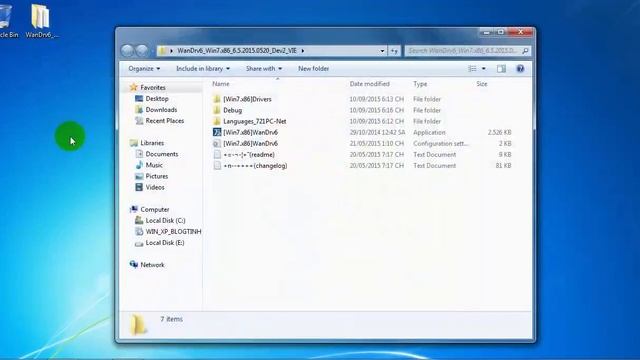Click the search magnifier icon

point(525,51)
